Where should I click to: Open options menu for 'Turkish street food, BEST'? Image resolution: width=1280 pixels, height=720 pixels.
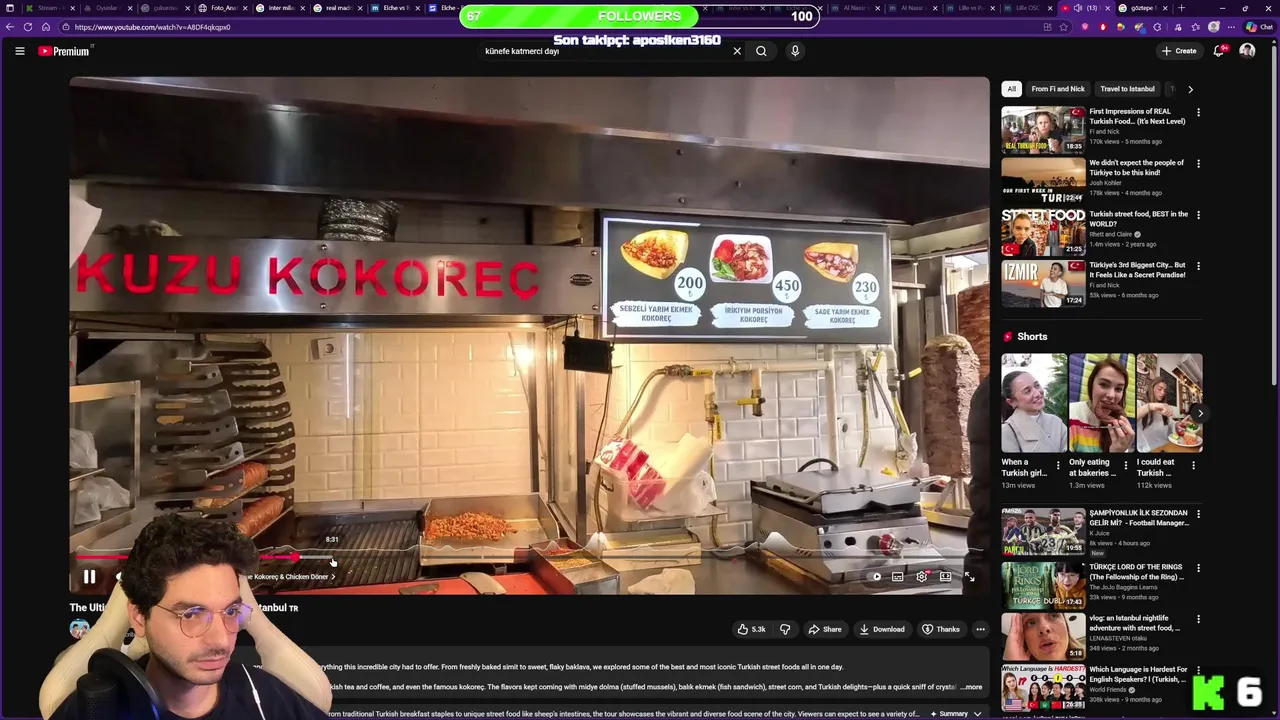(x=1198, y=215)
